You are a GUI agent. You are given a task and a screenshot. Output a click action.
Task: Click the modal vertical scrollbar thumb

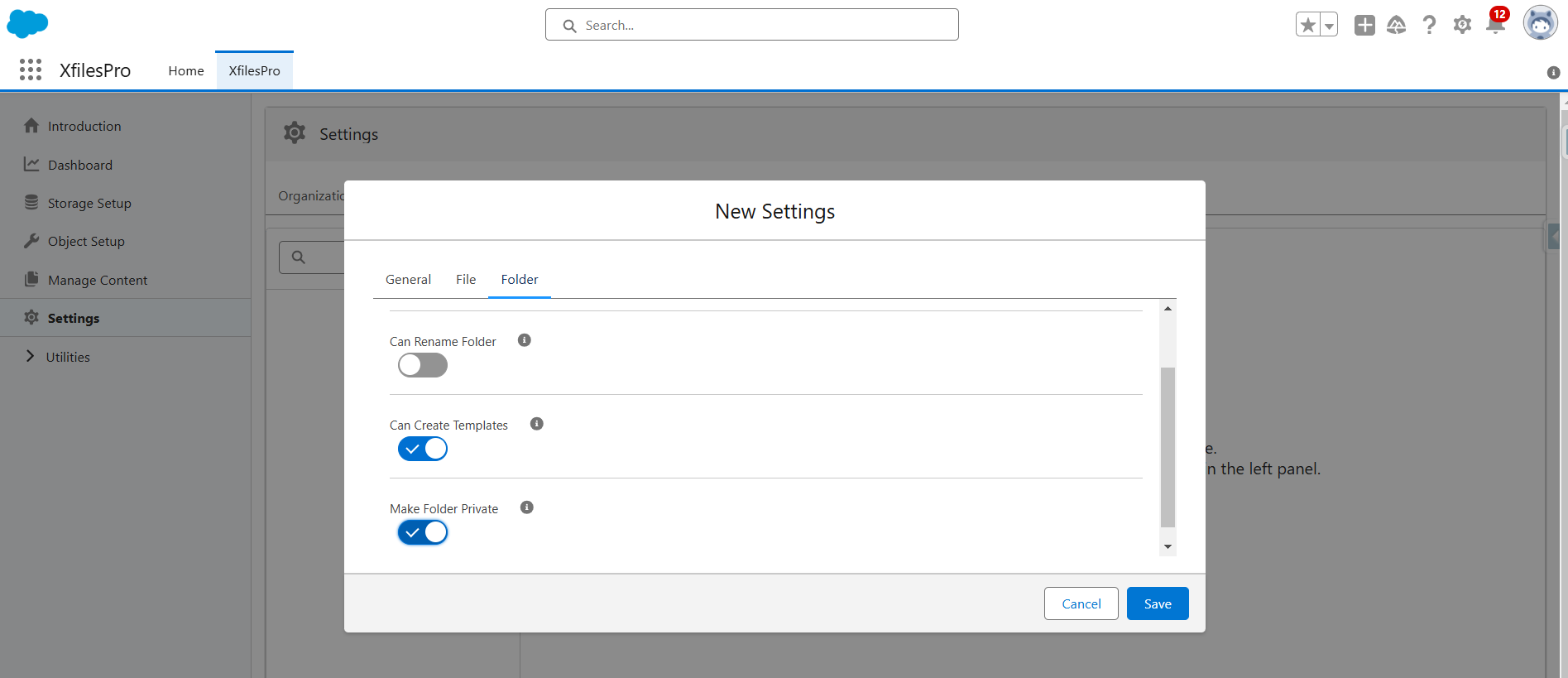1168,447
